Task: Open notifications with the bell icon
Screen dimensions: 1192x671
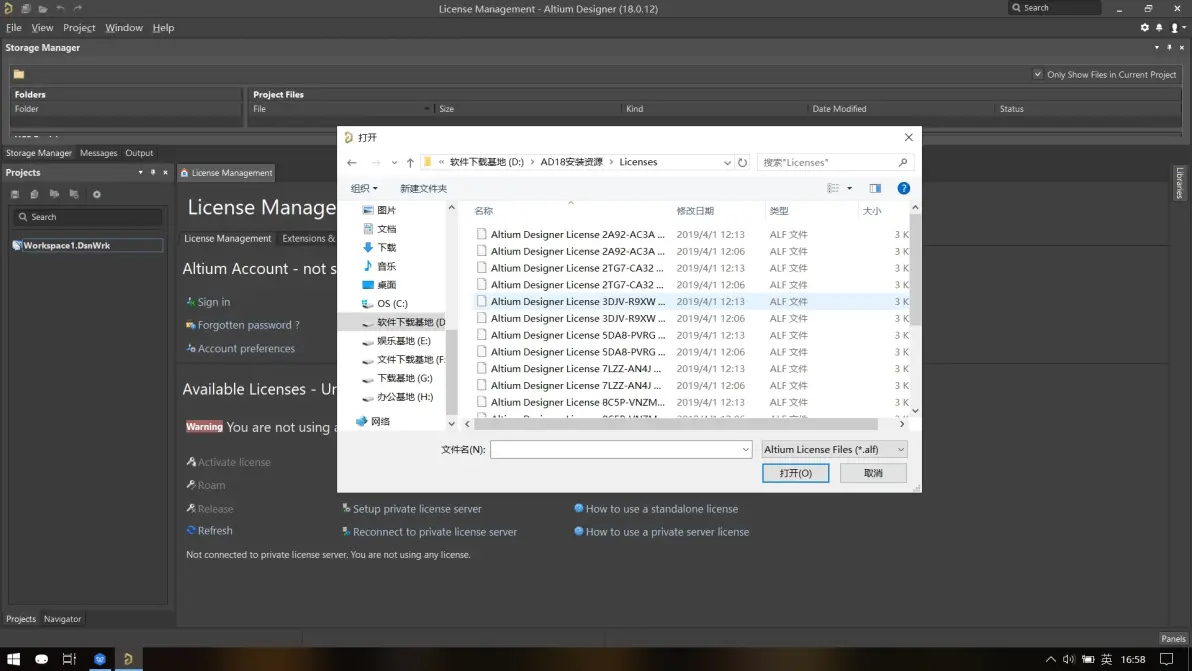Action: [x=1159, y=27]
